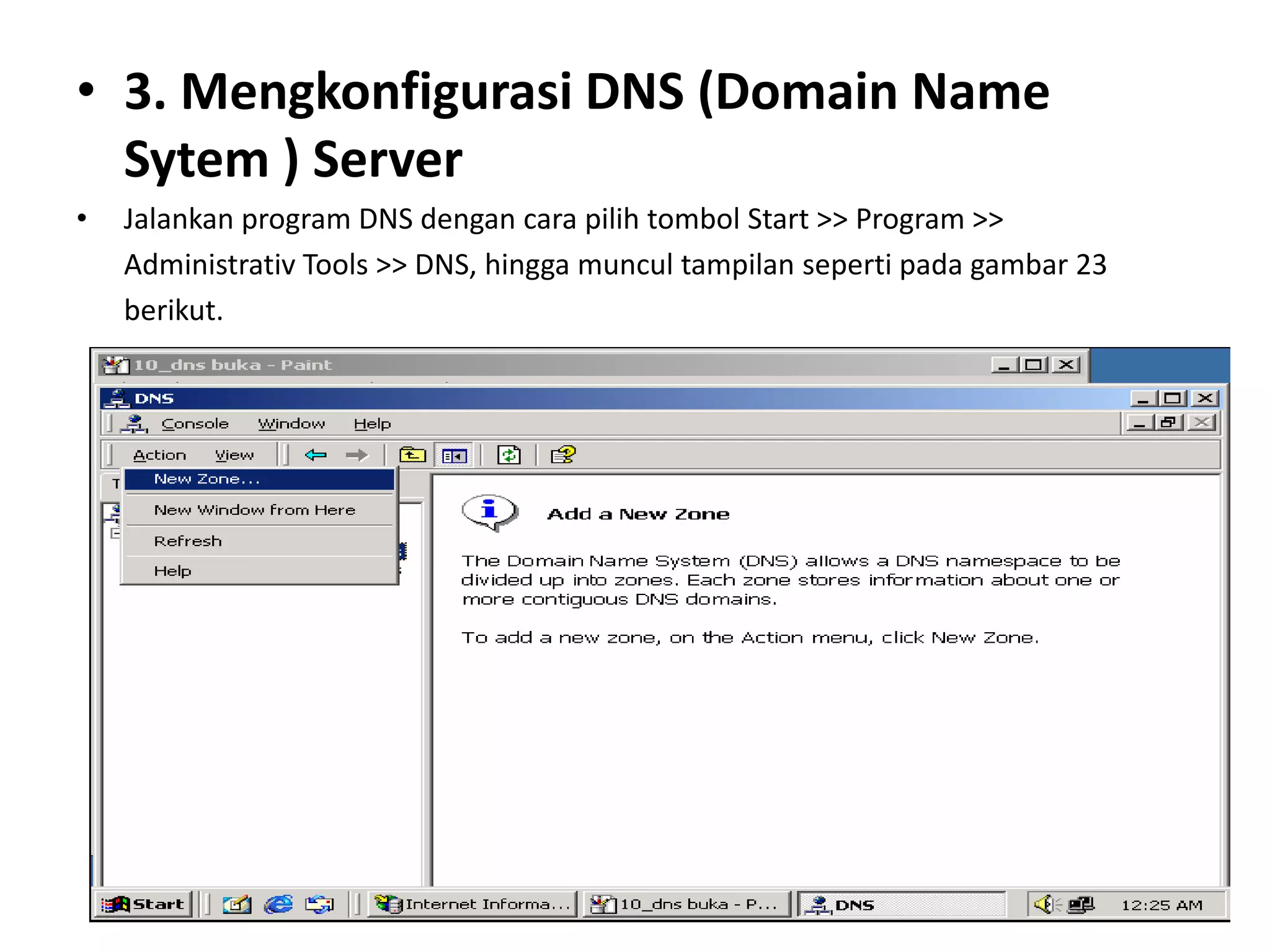
Task: Open the Console menu
Action: tap(195, 424)
